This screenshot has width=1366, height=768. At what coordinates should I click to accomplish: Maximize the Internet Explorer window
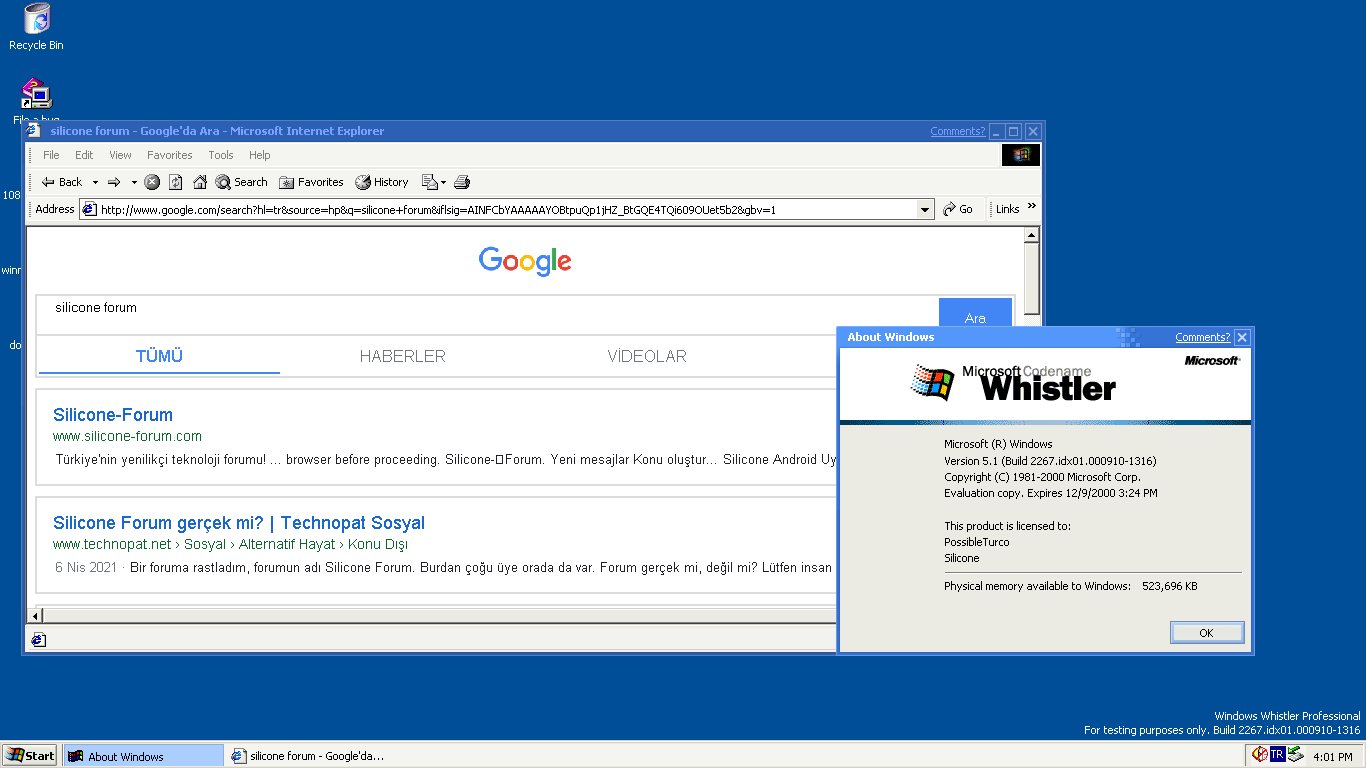(x=1014, y=132)
